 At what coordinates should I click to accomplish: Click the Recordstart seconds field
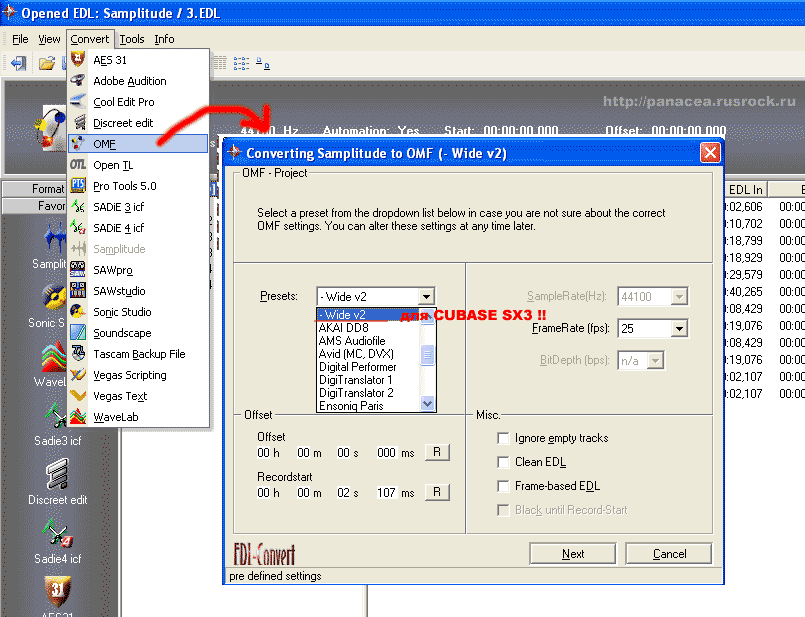343,493
